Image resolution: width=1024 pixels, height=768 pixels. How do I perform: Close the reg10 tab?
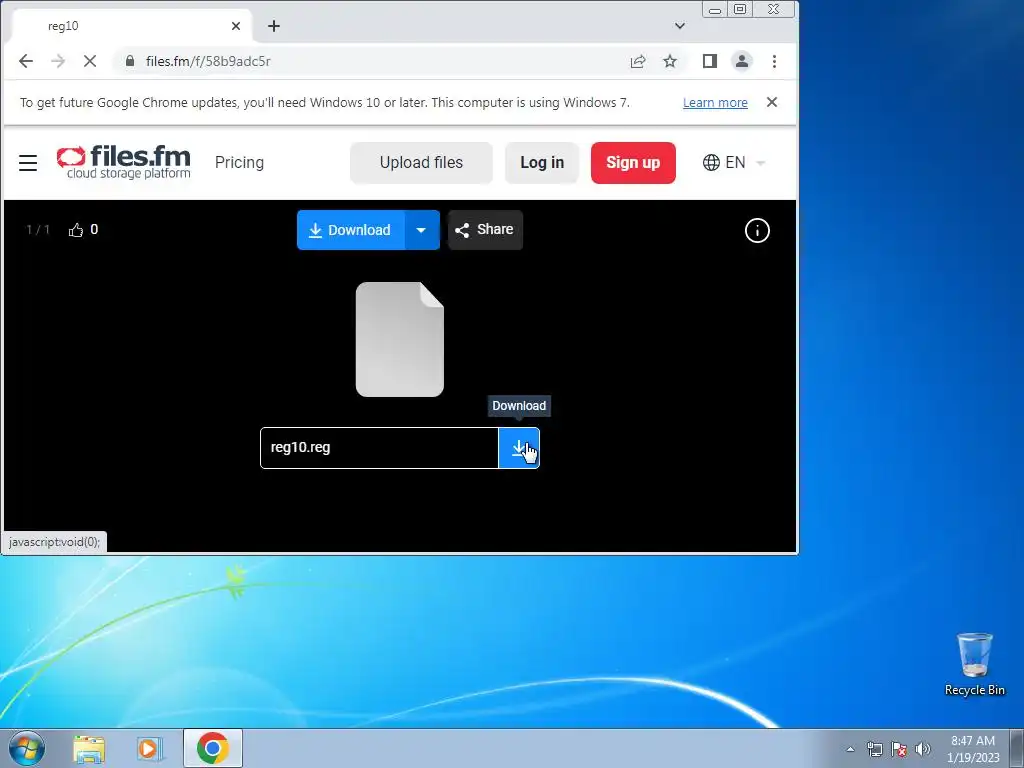click(236, 26)
